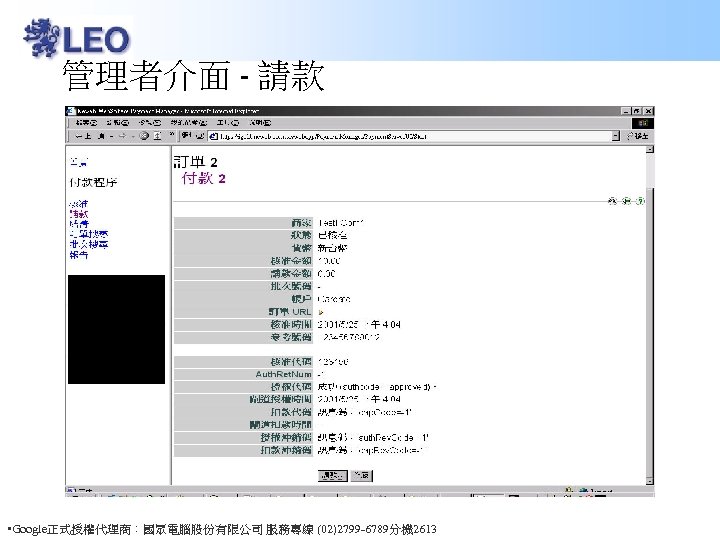
Task: Click the Refresh page toolbar icon
Action: click(157, 136)
